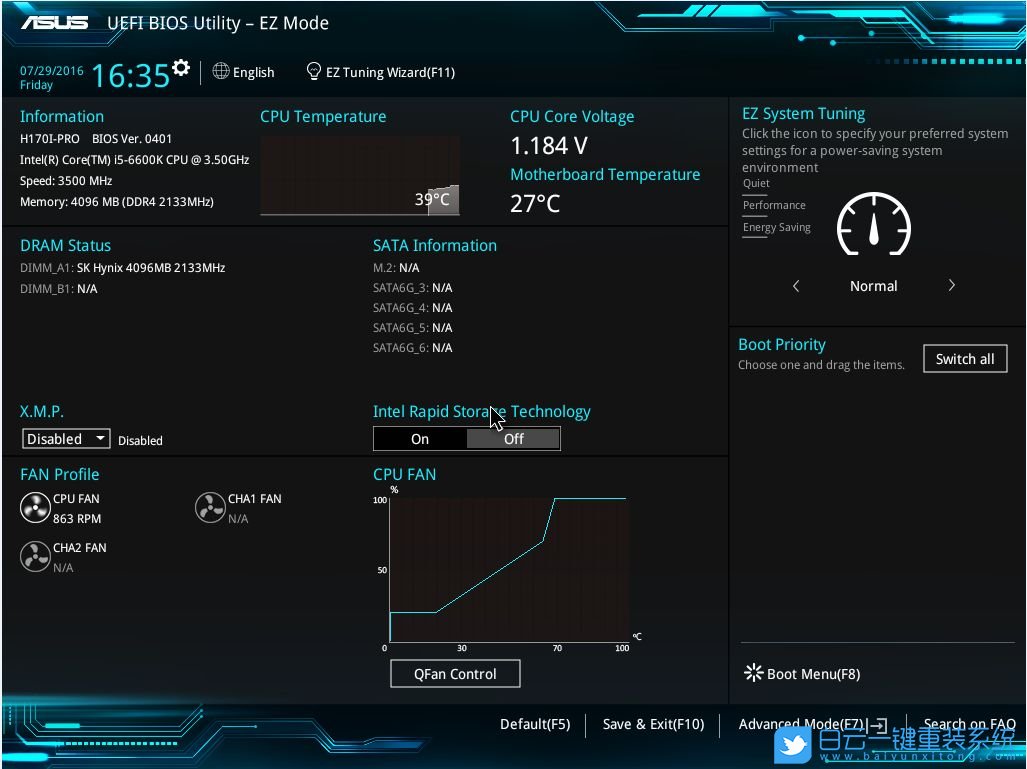Viewport: 1027px width, 769px height.
Task: Click the EZ Tuning Wizard lightbulb icon
Action: pyautogui.click(x=314, y=72)
